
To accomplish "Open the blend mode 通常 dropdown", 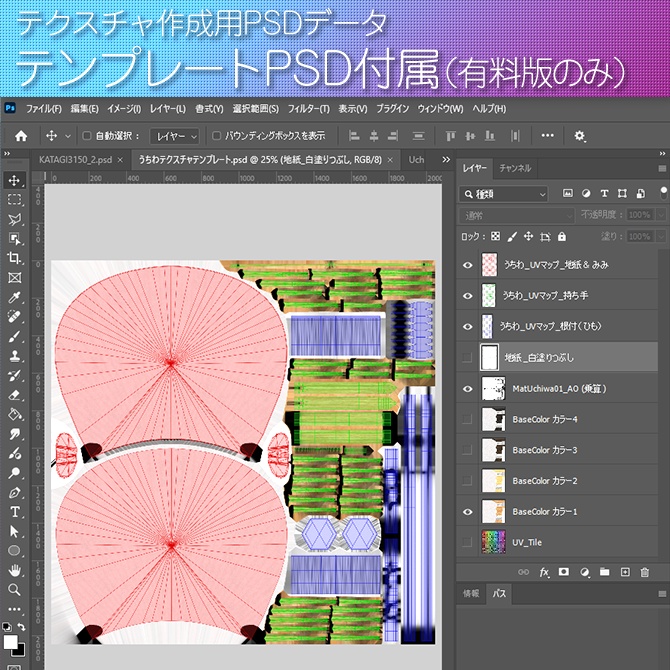I will (517, 216).
